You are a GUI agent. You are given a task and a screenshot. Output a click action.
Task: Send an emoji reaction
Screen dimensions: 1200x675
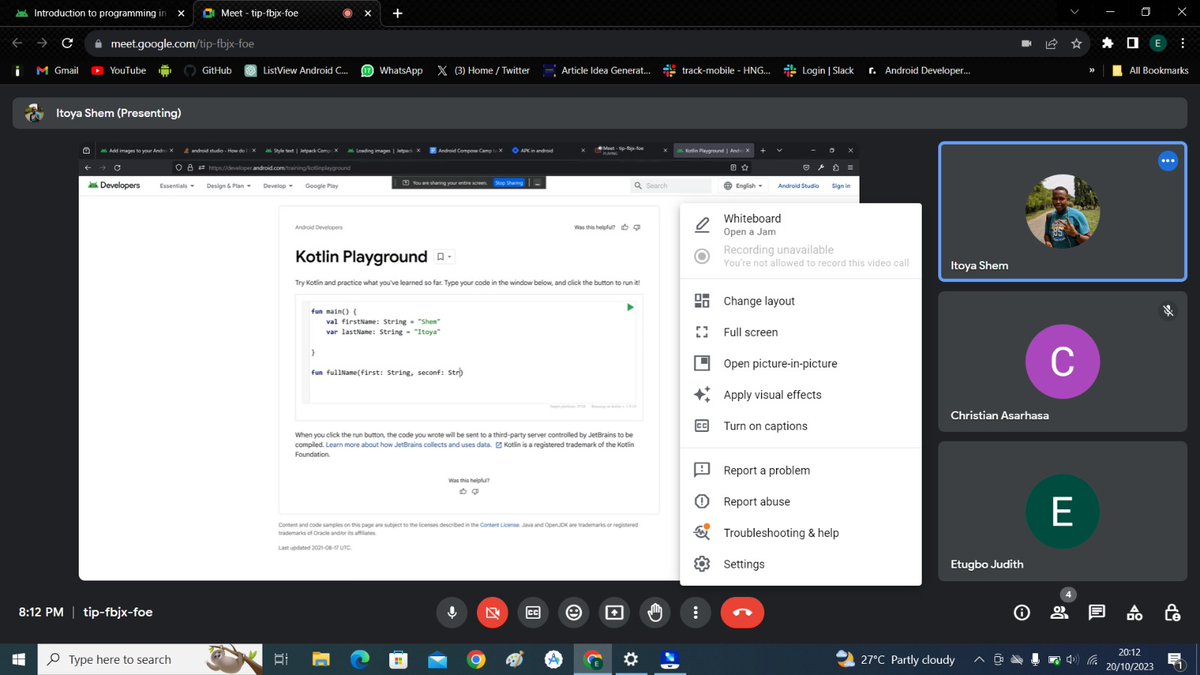(x=573, y=612)
